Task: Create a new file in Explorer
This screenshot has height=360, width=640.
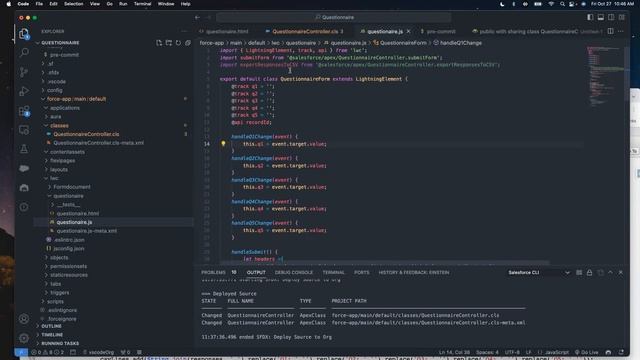Action: (x=159, y=43)
